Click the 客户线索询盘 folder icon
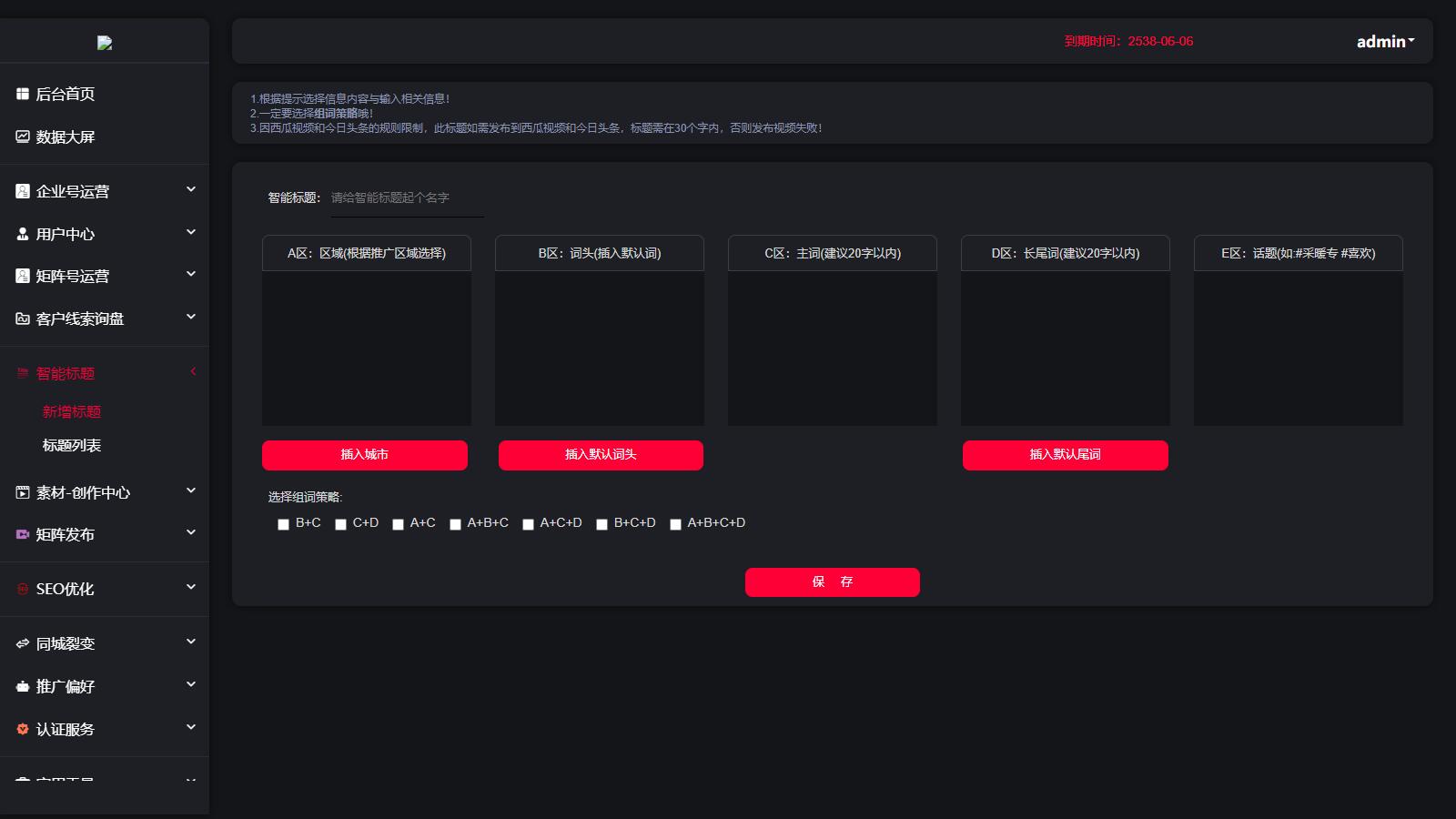 pyautogui.click(x=23, y=318)
